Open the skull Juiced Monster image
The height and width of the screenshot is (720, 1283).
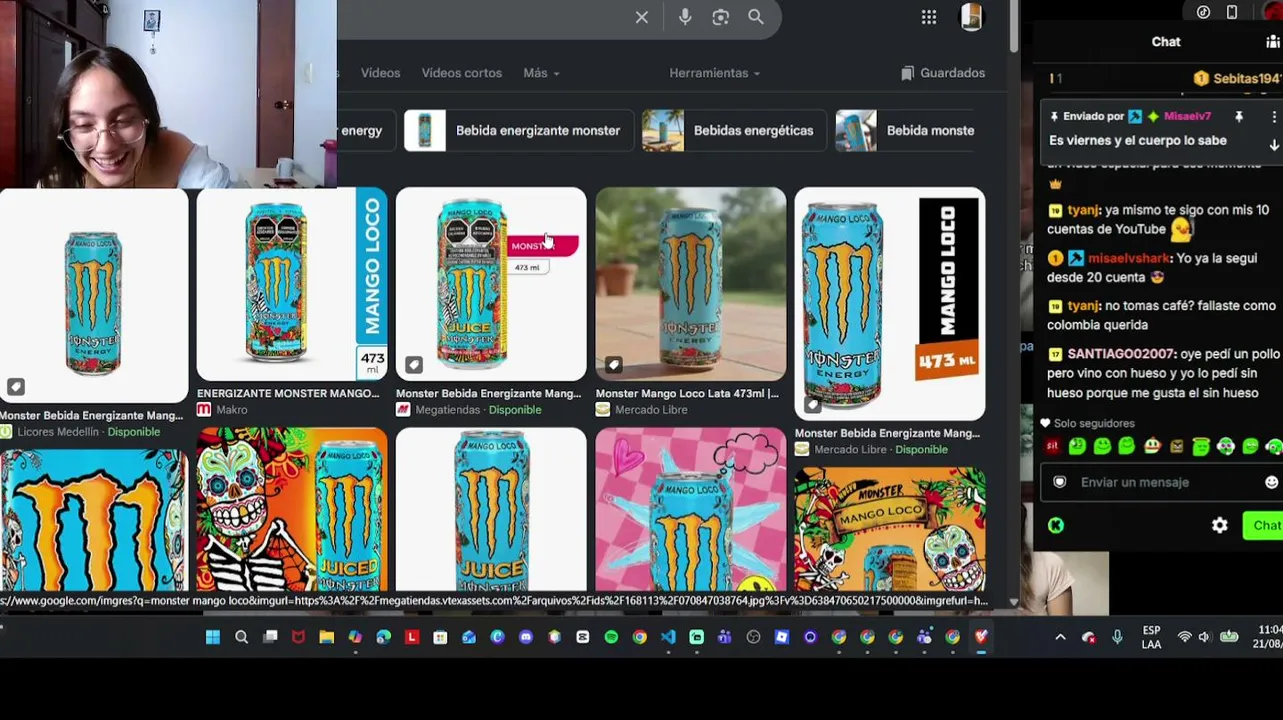[292, 510]
